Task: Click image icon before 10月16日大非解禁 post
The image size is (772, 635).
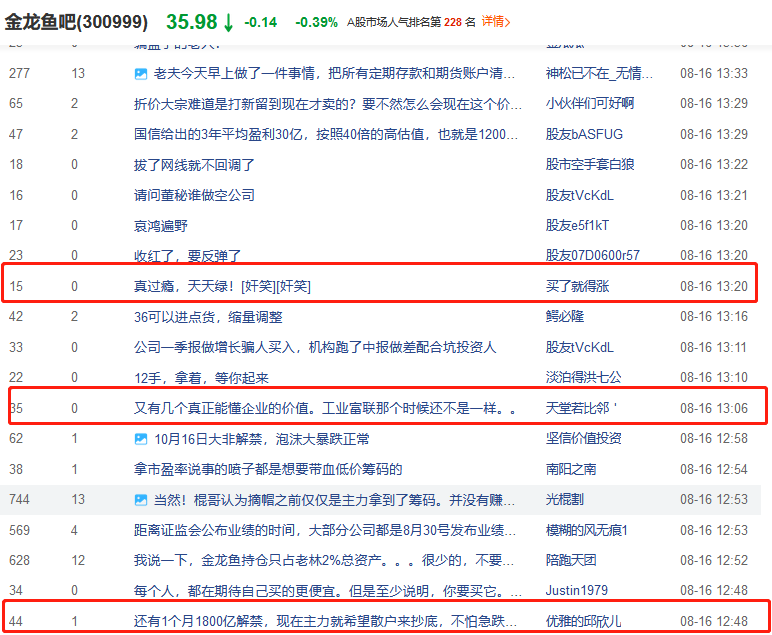Action: pos(141,439)
